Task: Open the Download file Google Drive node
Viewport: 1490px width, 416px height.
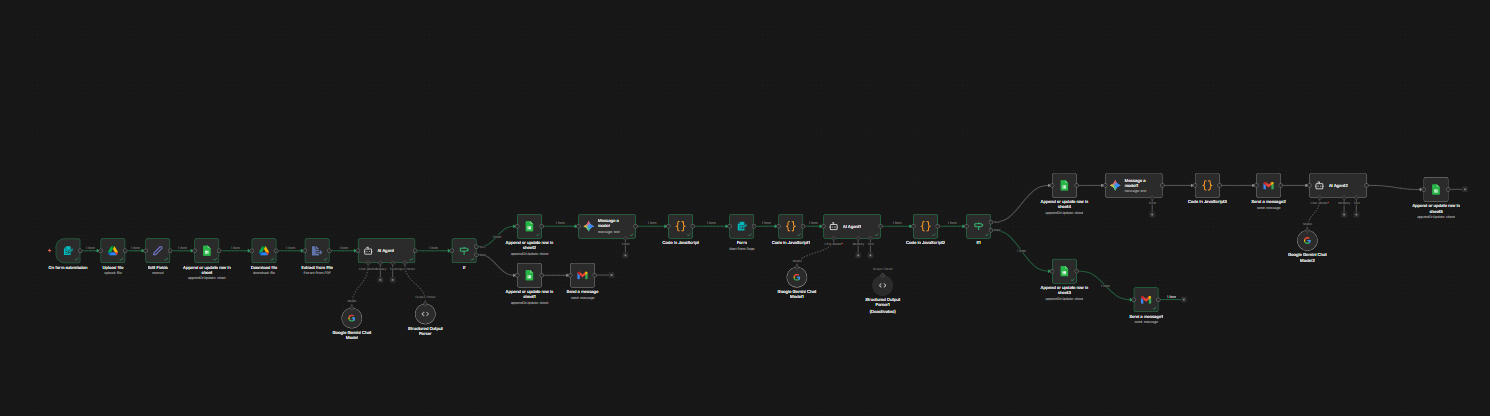Action: click(264, 250)
